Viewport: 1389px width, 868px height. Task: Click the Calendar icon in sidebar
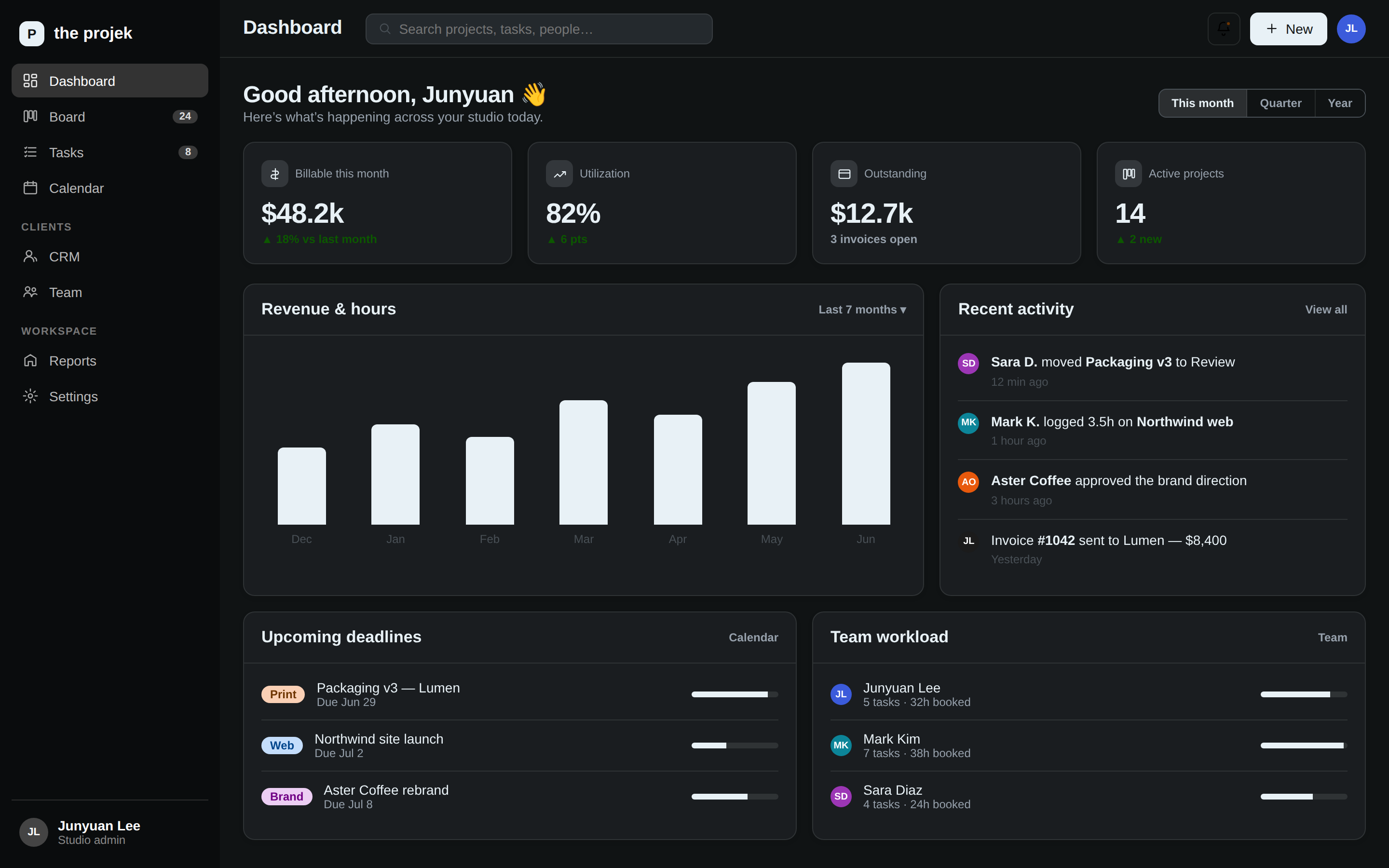point(30,188)
